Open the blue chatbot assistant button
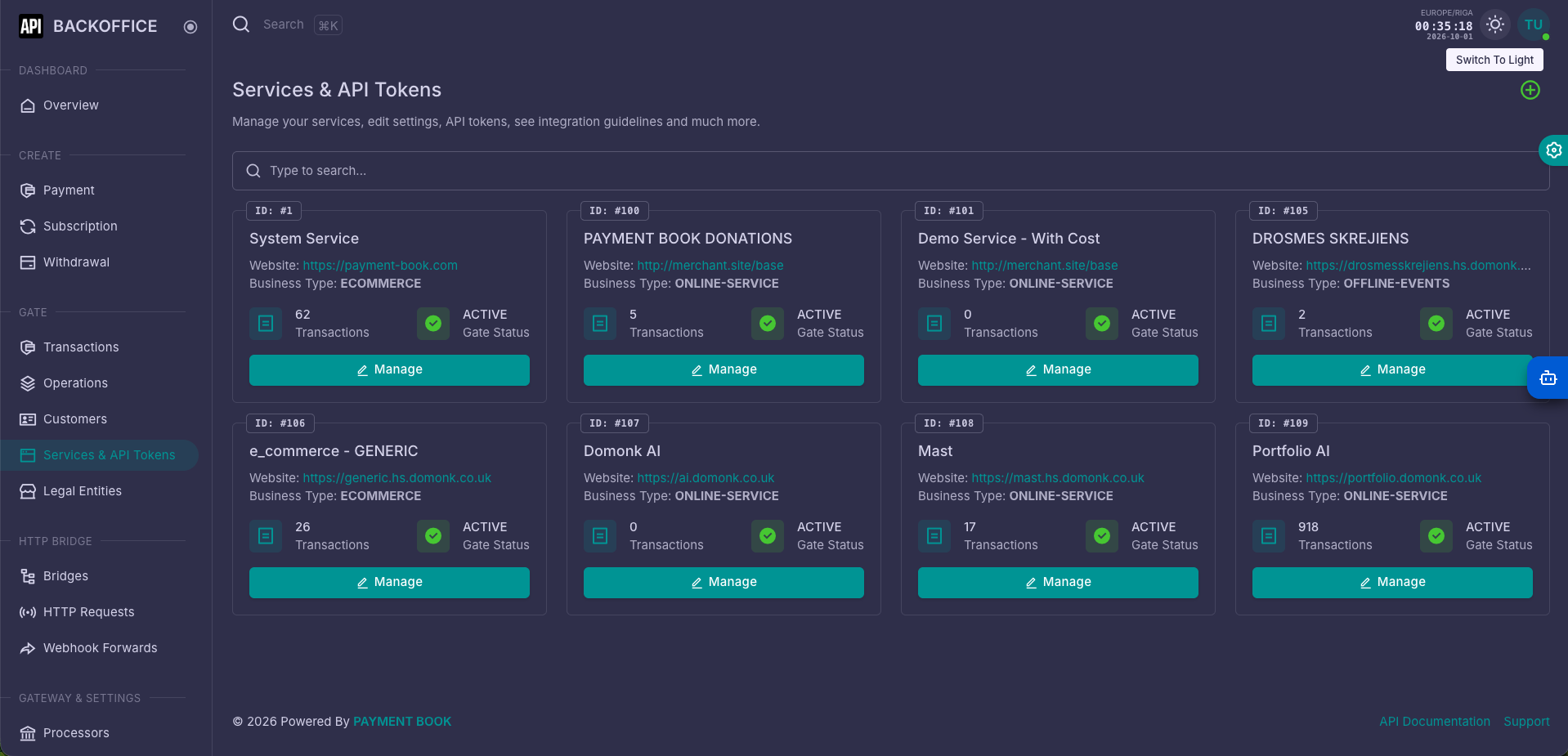Viewport: 1568px width, 756px height. 1548,378
